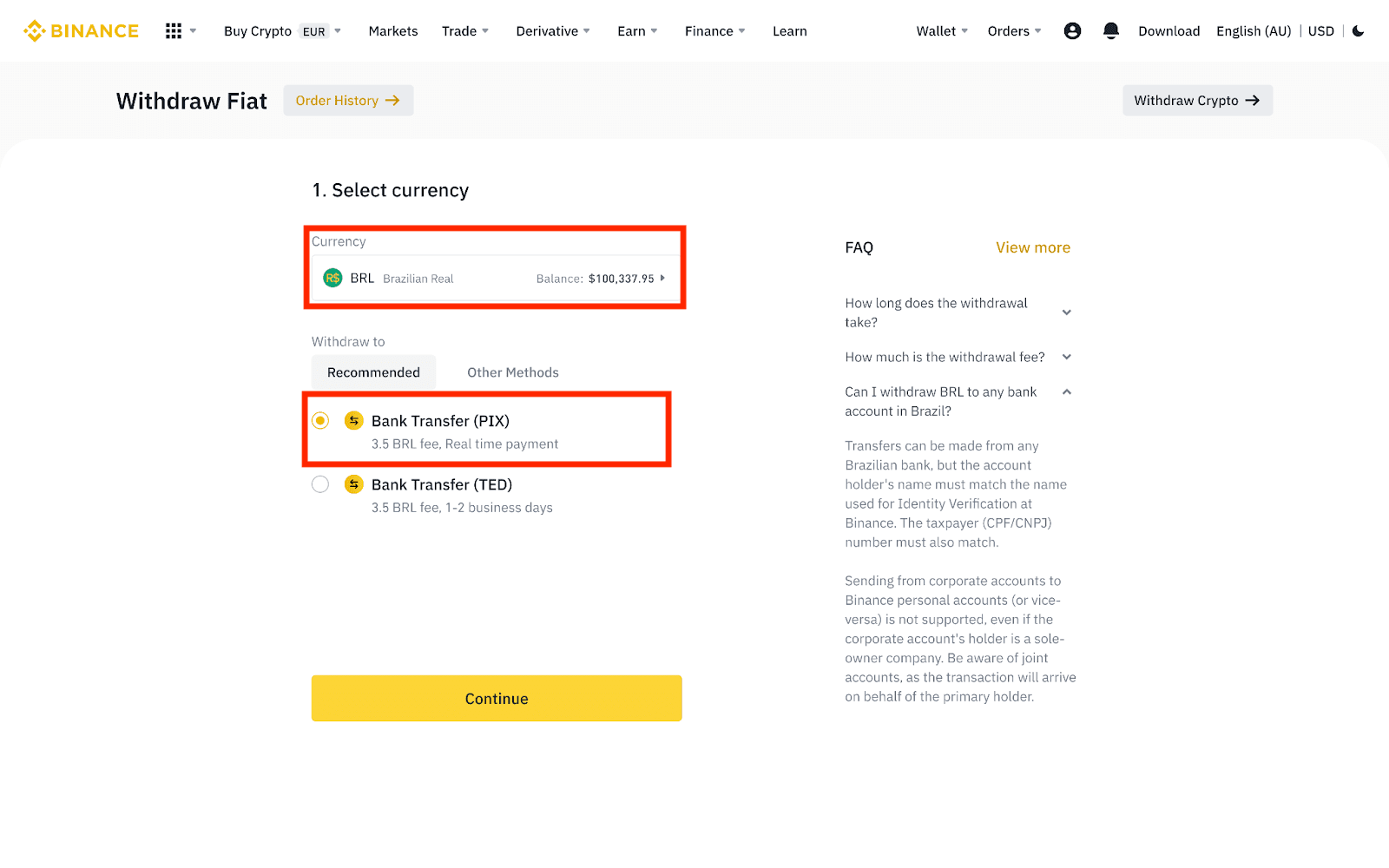Open the BRL currency dropdown
The image size is (1389, 868).
click(x=495, y=279)
